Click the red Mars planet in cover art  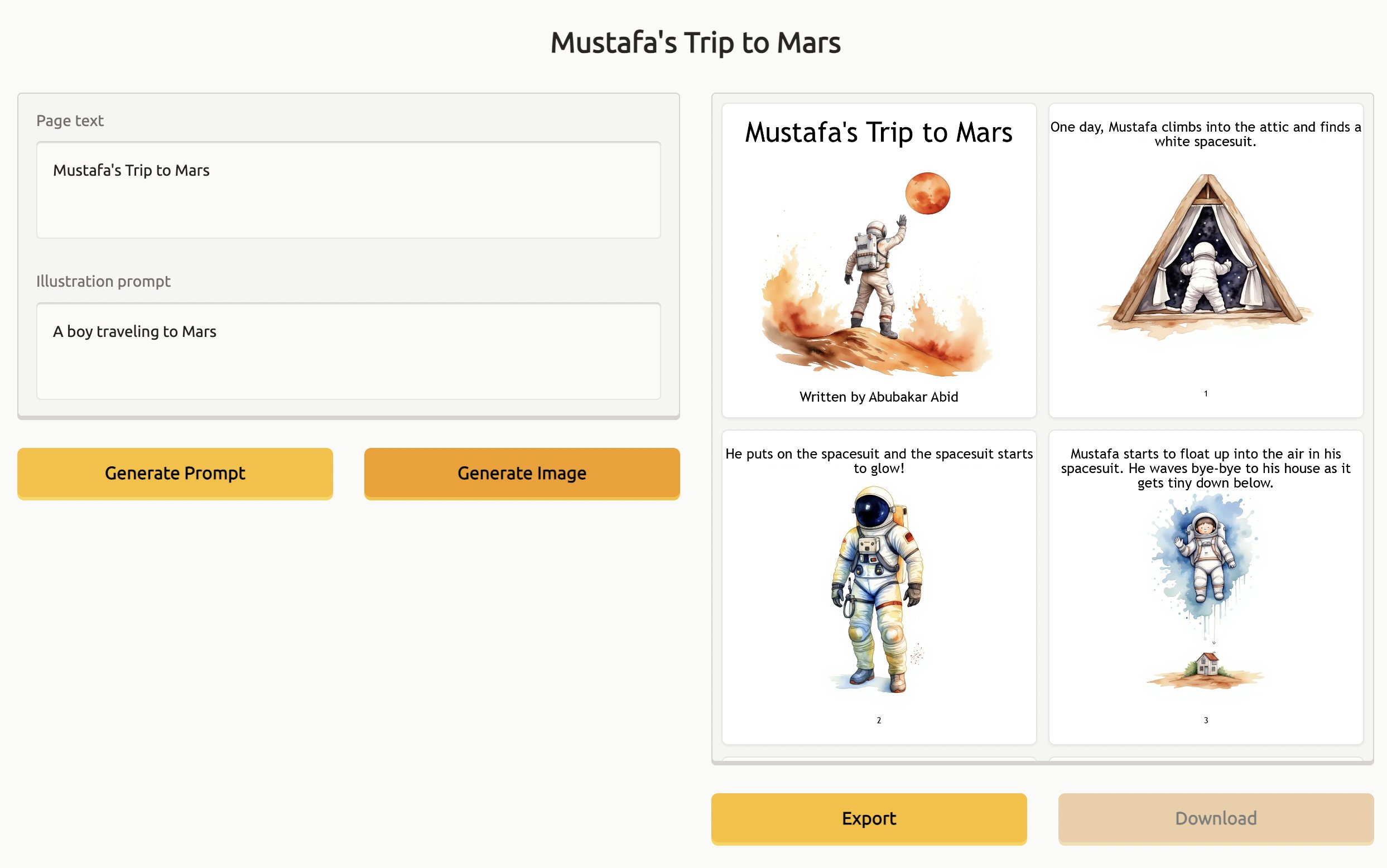[x=927, y=194]
